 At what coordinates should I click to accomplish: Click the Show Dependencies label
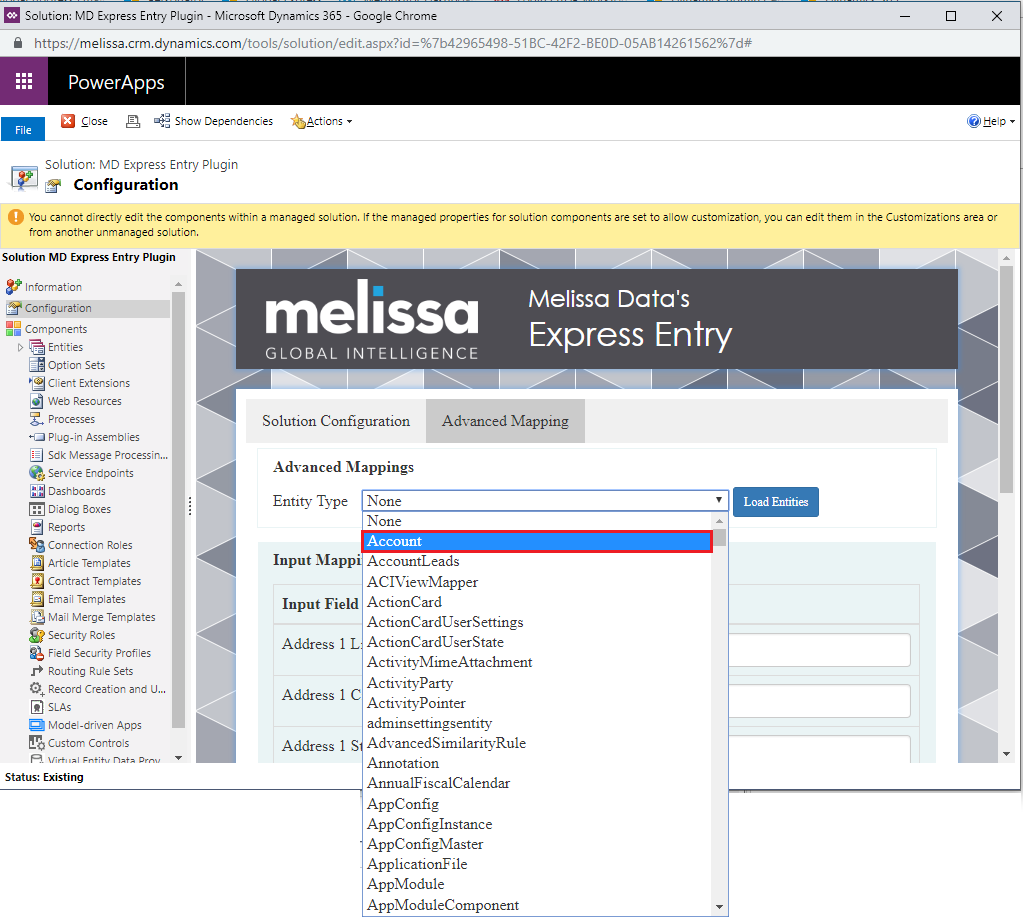click(224, 121)
